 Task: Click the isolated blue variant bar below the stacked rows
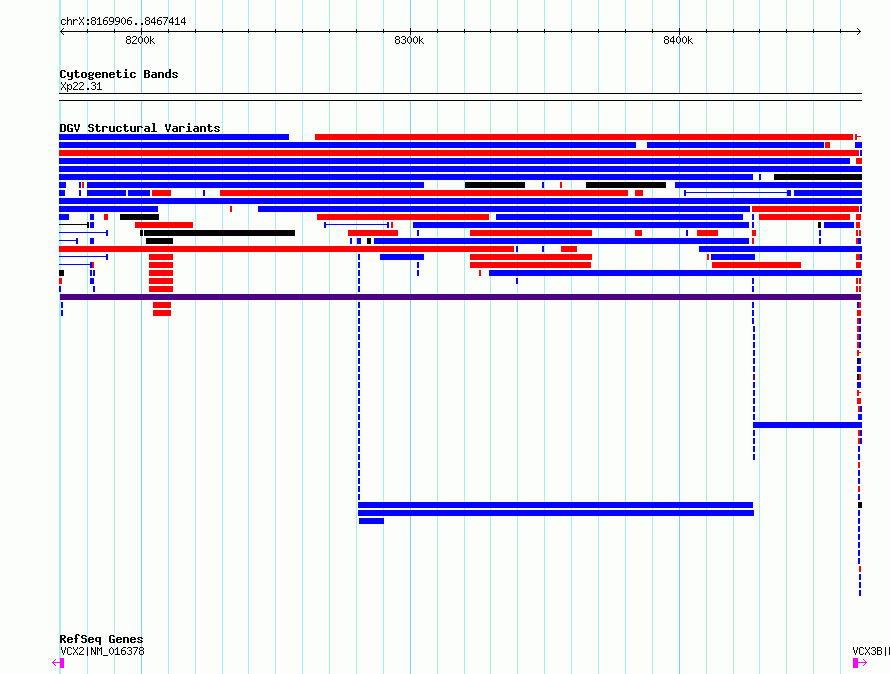pyautogui.click(x=807, y=425)
